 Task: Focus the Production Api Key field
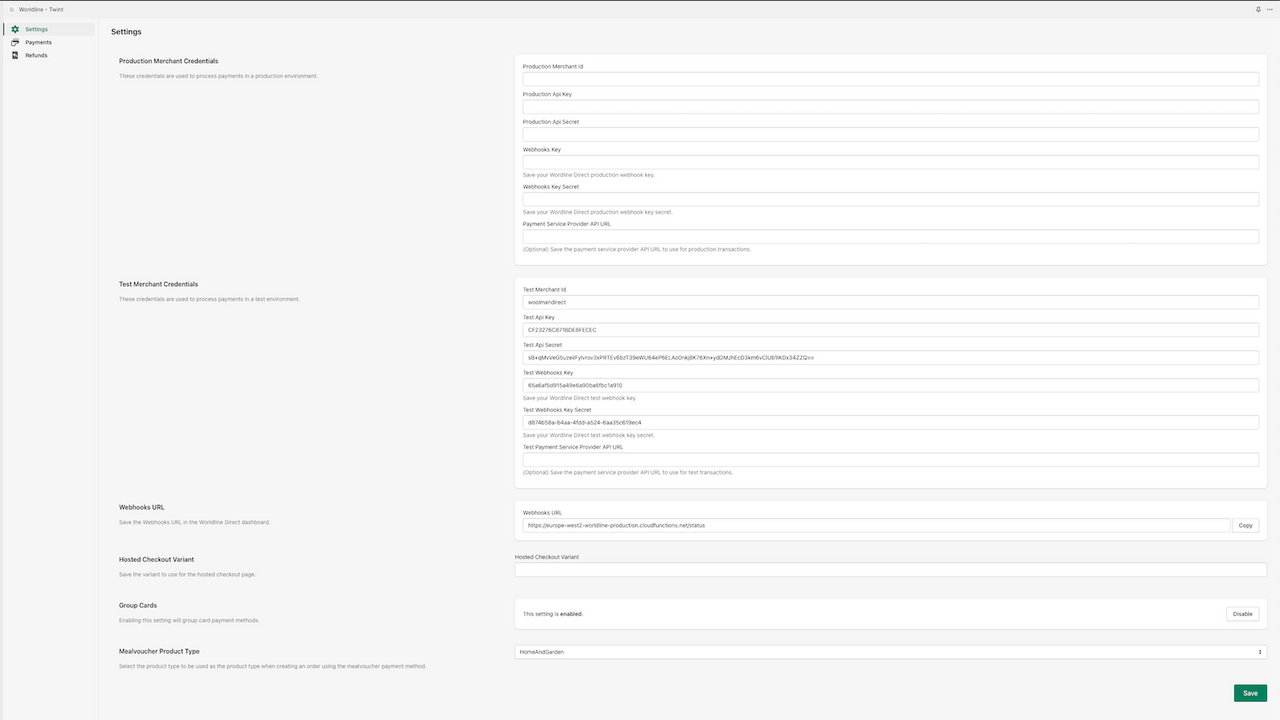pos(891,107)
